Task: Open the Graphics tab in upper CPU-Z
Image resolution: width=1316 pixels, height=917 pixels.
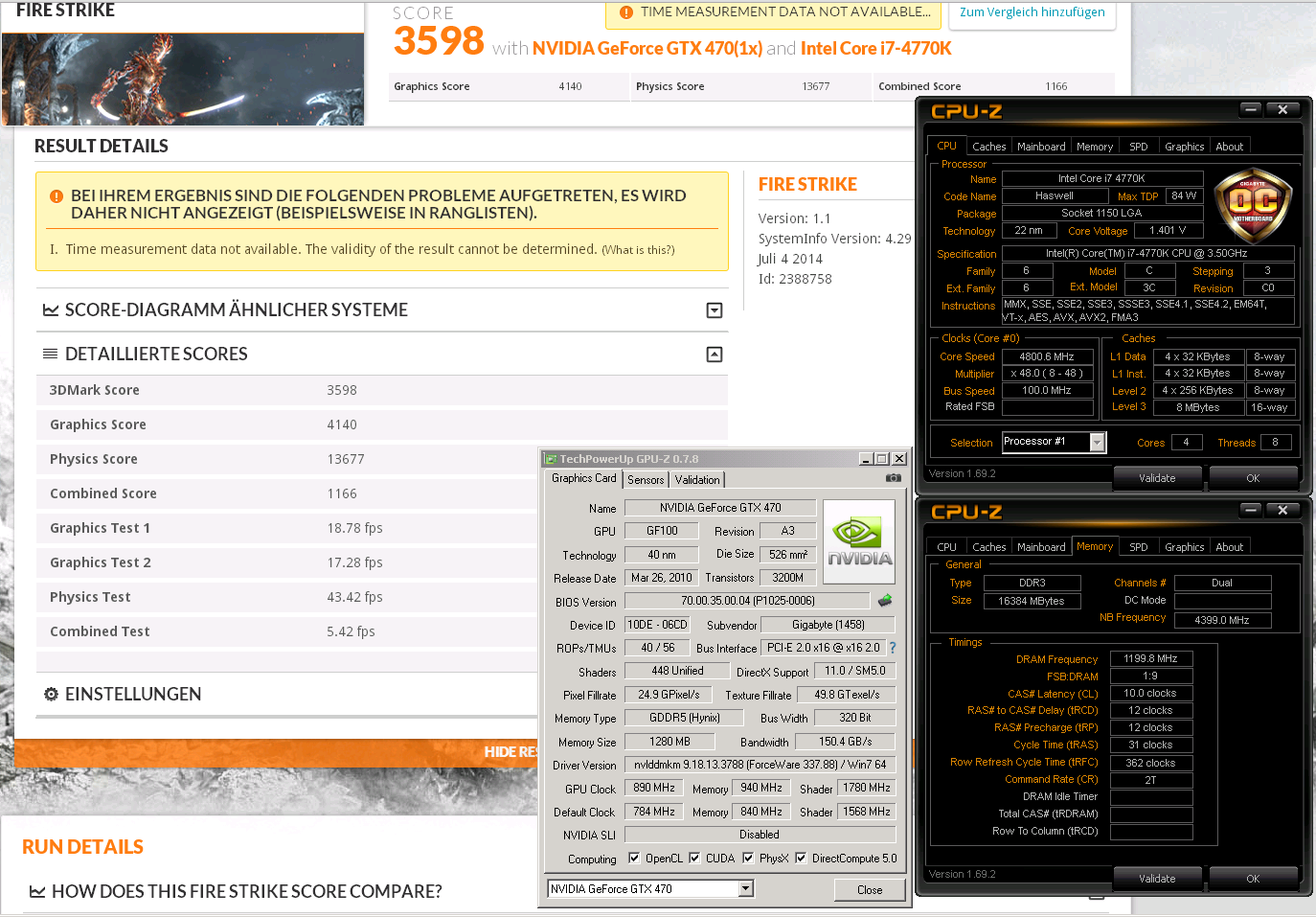Action: pos(1185,147)
